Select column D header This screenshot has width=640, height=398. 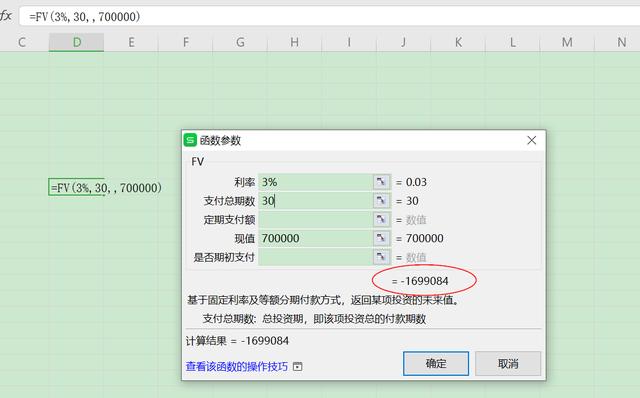(77, 42)
